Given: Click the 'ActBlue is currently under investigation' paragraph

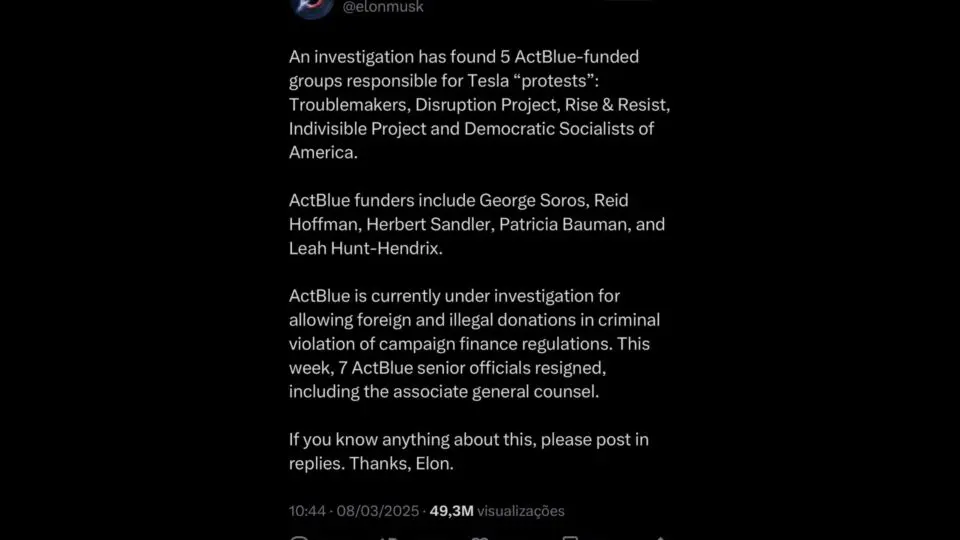Looking at the screenshot, I should 474,343.
